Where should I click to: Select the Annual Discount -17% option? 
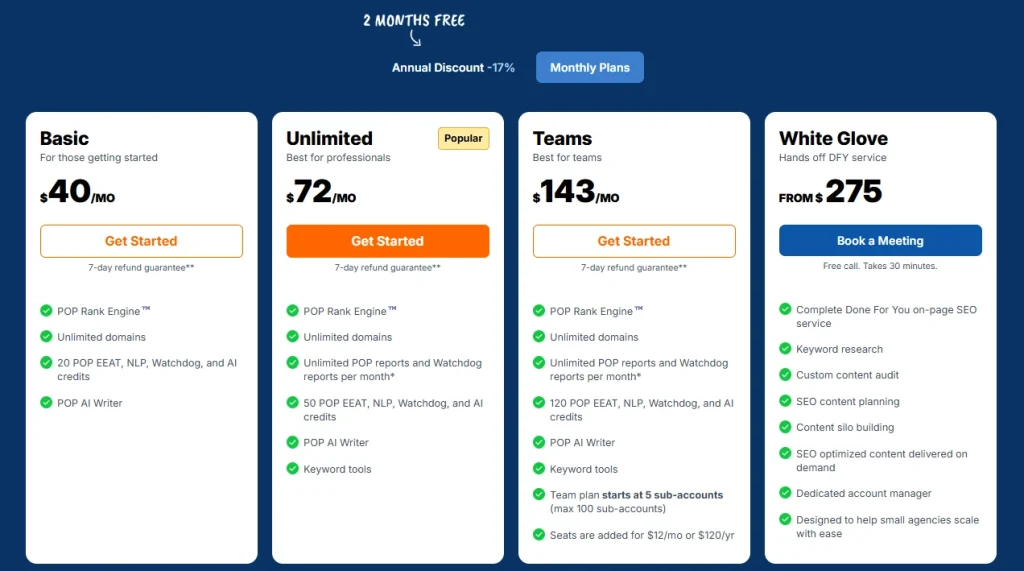click(453, 68)
